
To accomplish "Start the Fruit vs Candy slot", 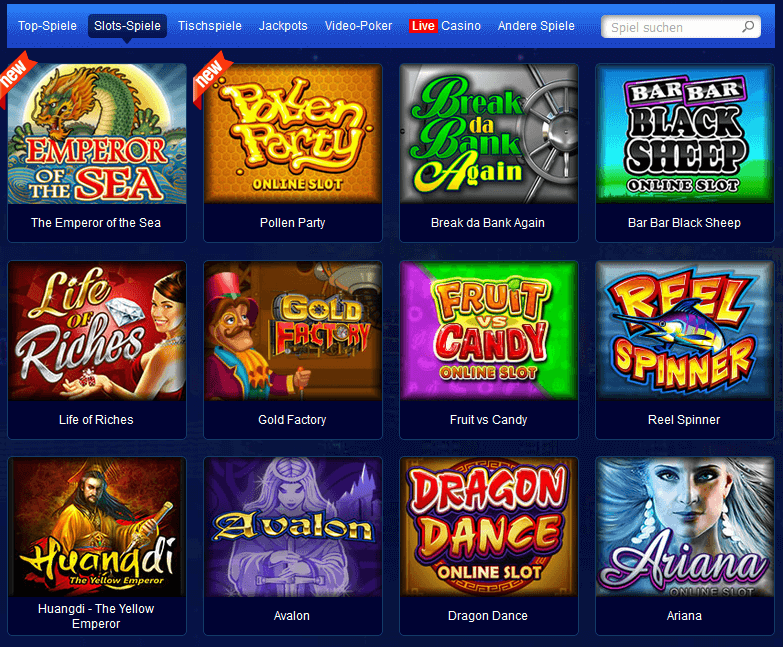I will point(489,330).
